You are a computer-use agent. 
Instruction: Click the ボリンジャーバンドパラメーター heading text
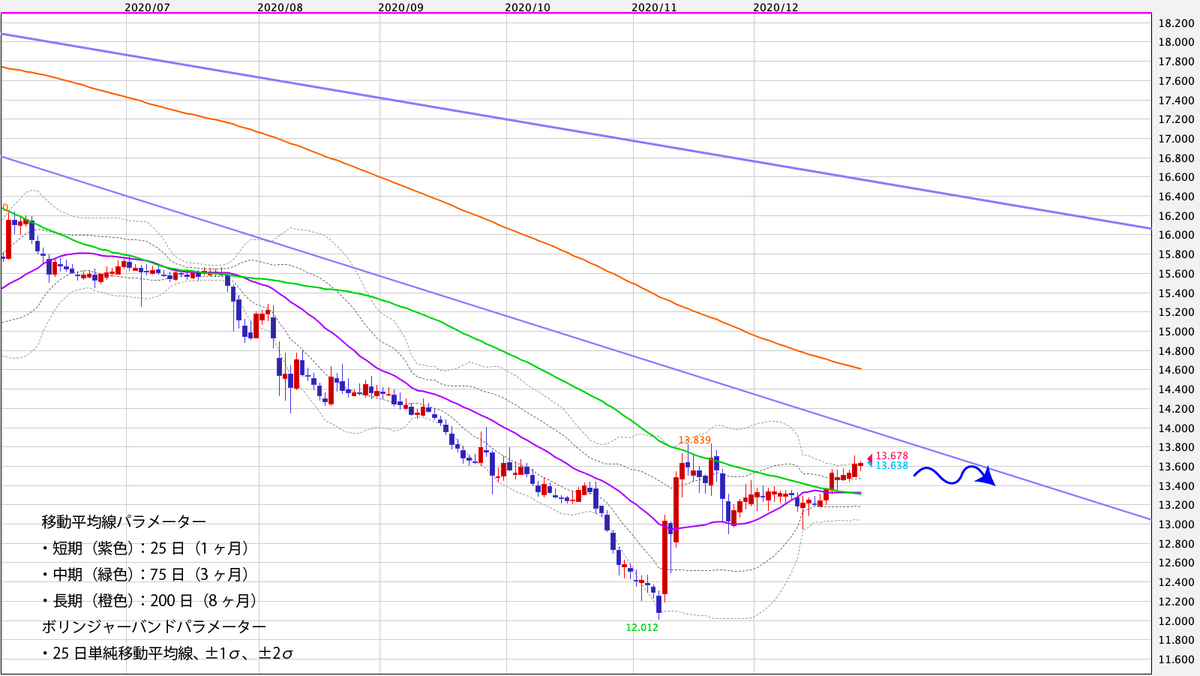154,626
